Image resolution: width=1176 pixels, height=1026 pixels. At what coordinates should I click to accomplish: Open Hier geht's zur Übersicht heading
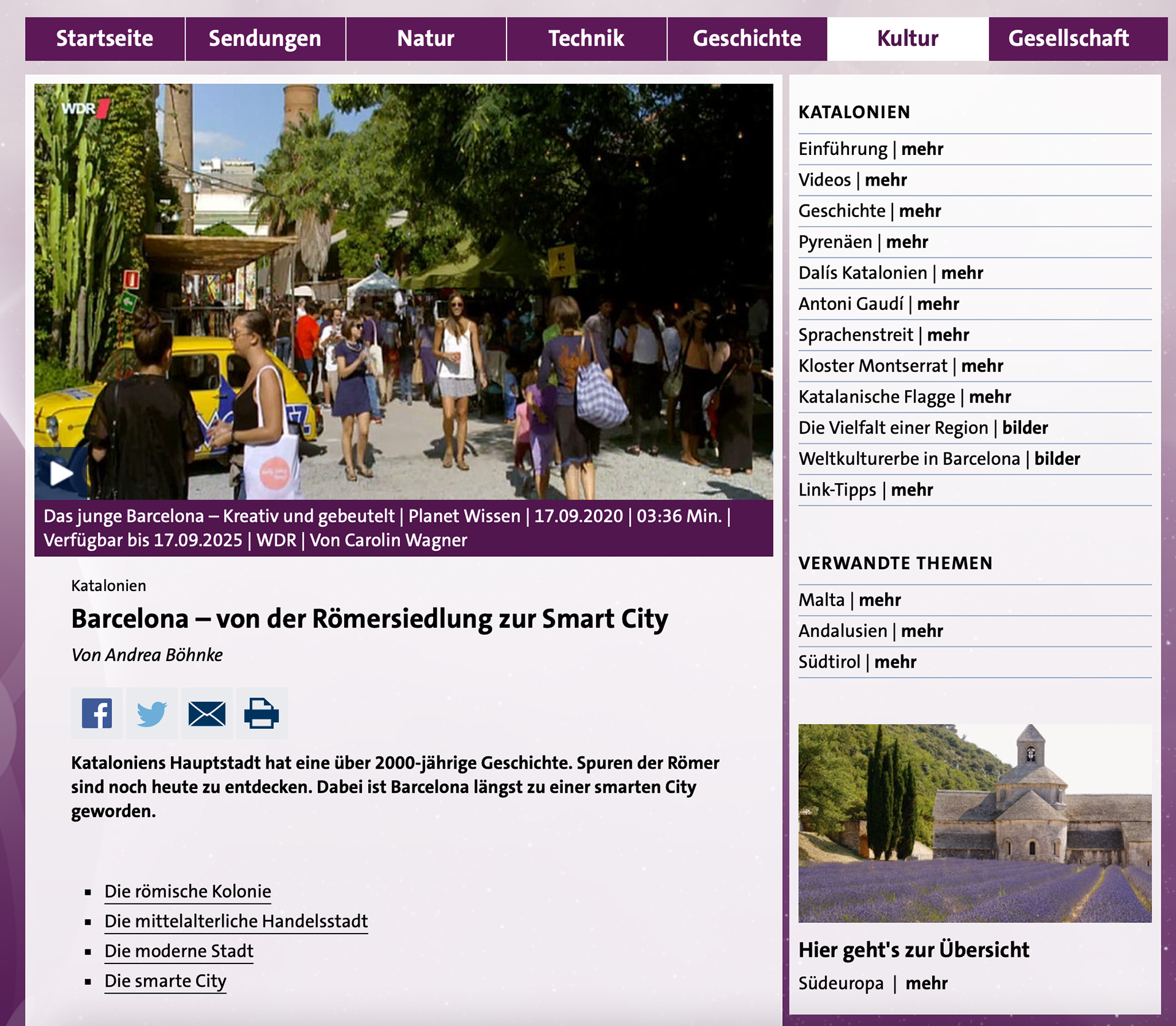[913, 950]
